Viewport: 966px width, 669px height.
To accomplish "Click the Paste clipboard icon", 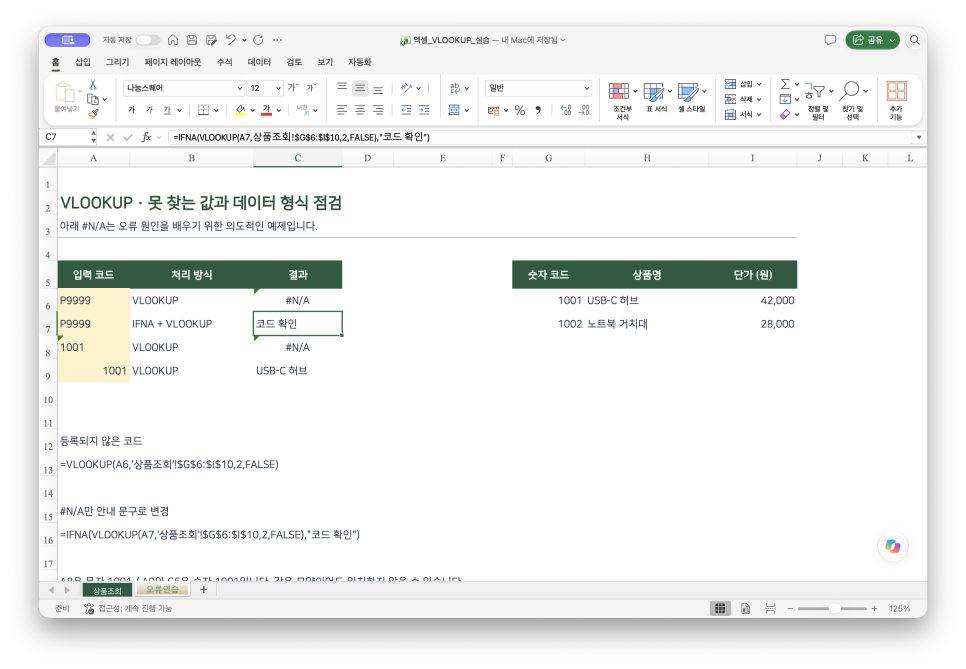I will [x=65, y=92].
